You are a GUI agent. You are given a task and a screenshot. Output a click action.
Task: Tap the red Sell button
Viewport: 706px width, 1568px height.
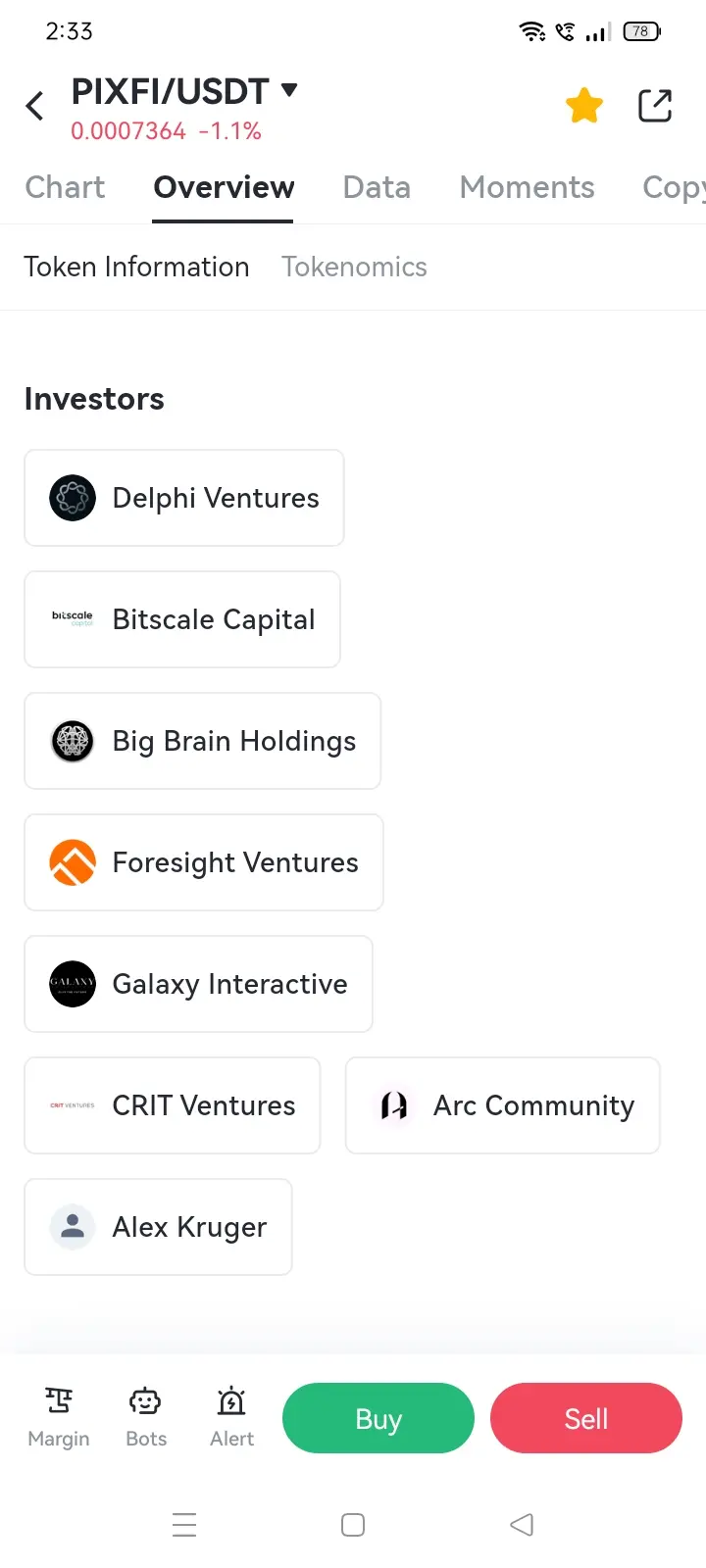coord(586,1418)
